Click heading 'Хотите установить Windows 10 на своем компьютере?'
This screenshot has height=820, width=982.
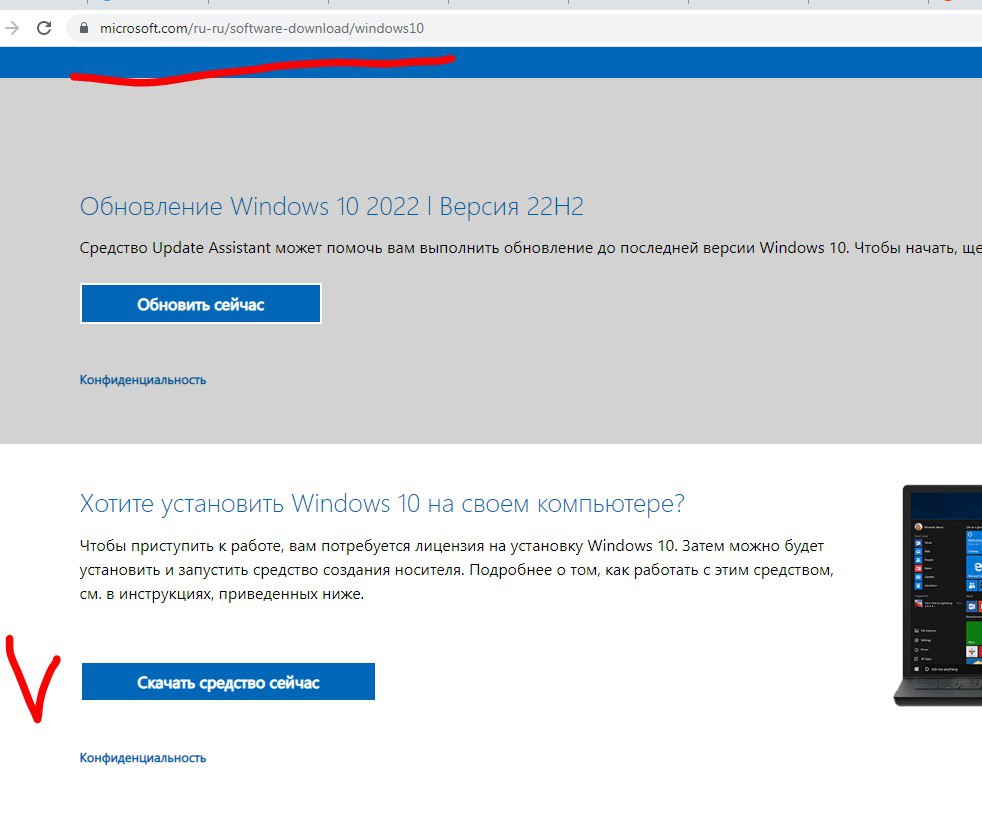(x=382, y=504)
